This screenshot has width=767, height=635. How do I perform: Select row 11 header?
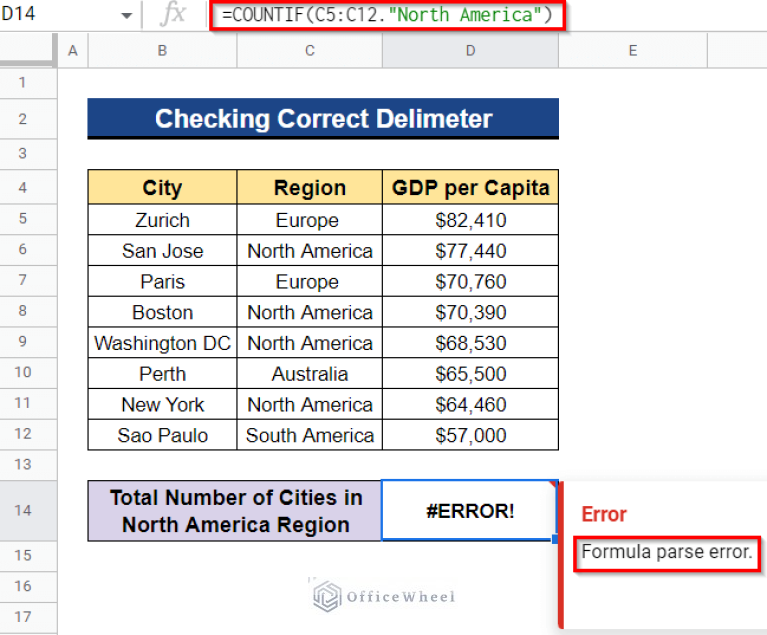(23, 404)
